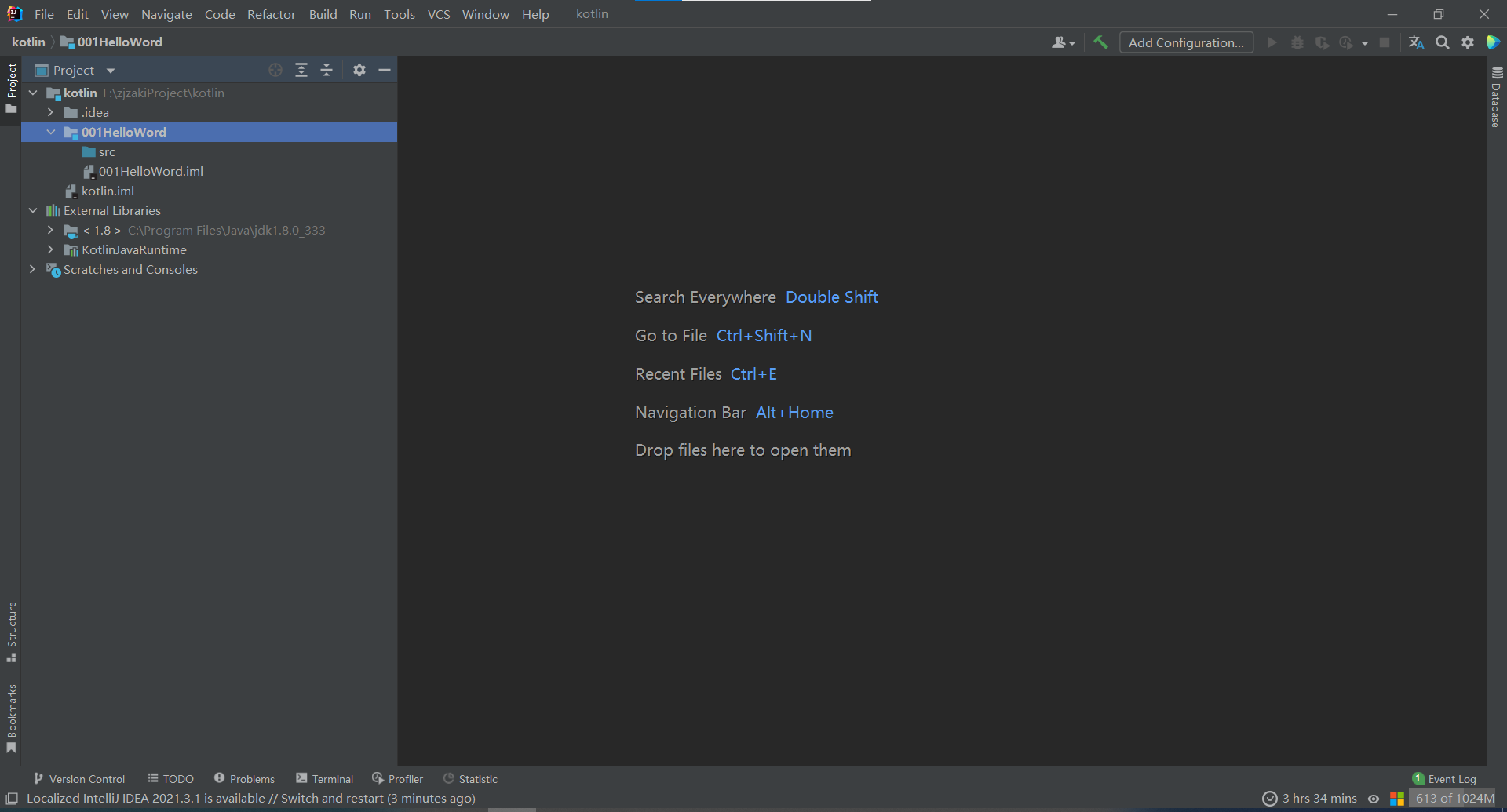Open Search Everywhere magnifier icon

1443,42
